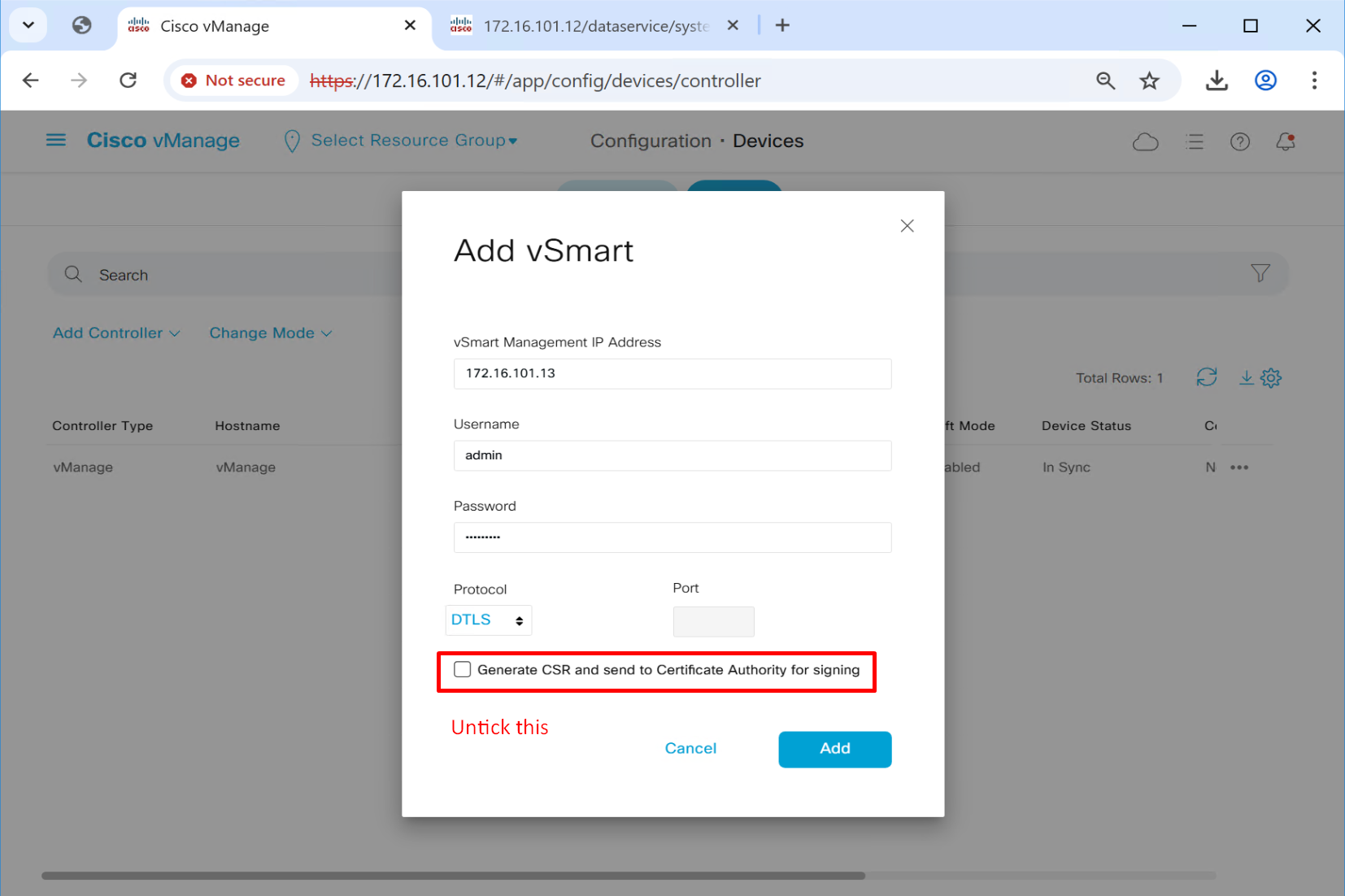Open browser downloads

(x=1217, y=80)
